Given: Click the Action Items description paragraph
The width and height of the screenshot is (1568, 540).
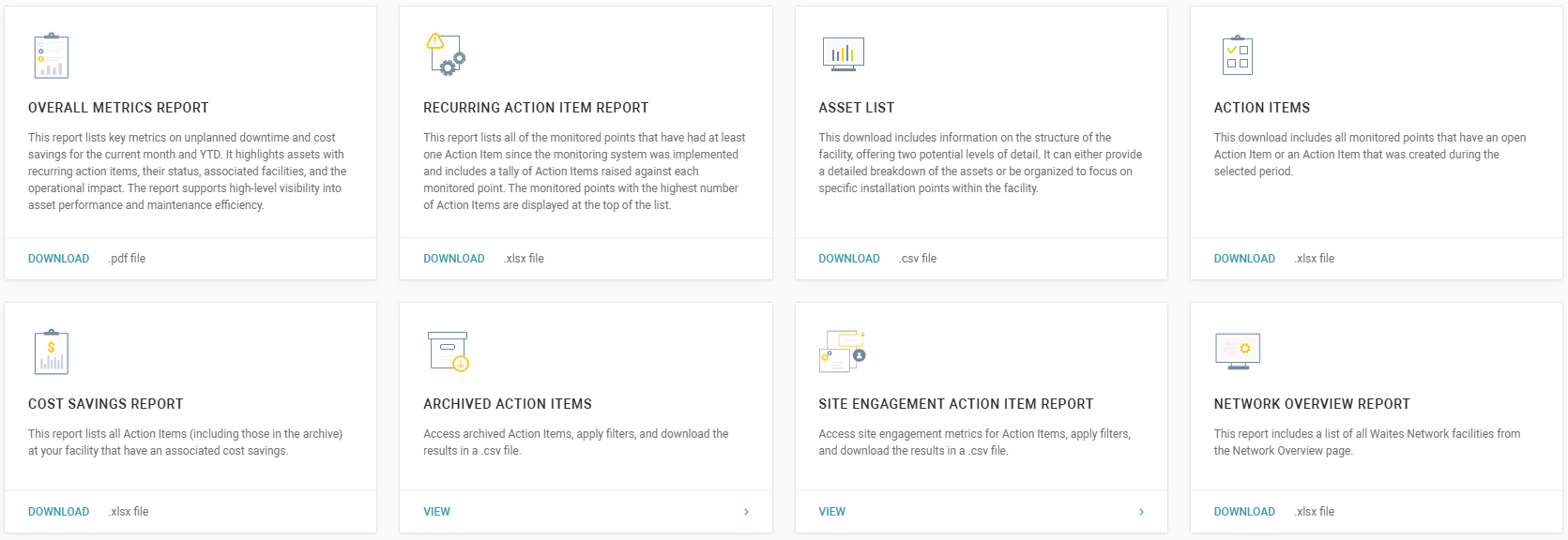Looking at the screenshot, I should click(1370, 155).
